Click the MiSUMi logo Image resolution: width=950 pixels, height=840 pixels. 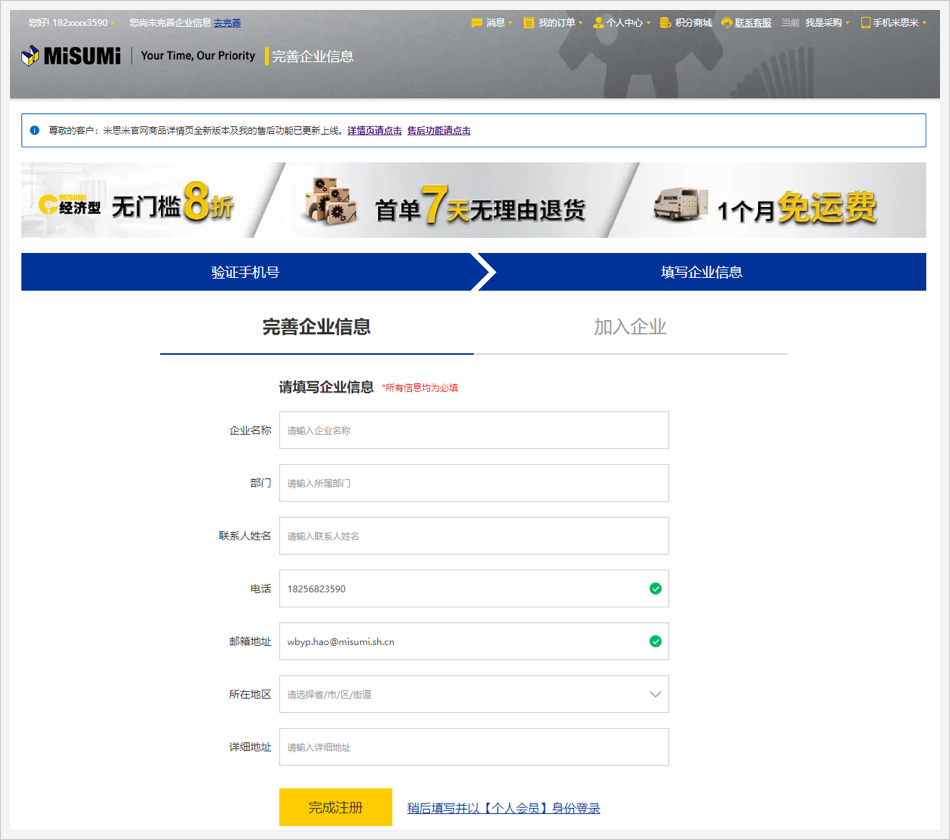point(71,57)
